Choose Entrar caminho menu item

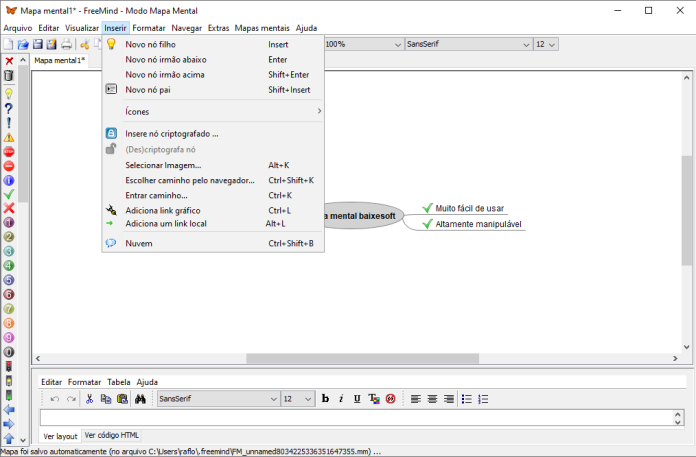pyautogui.click(x=213, y=195)
